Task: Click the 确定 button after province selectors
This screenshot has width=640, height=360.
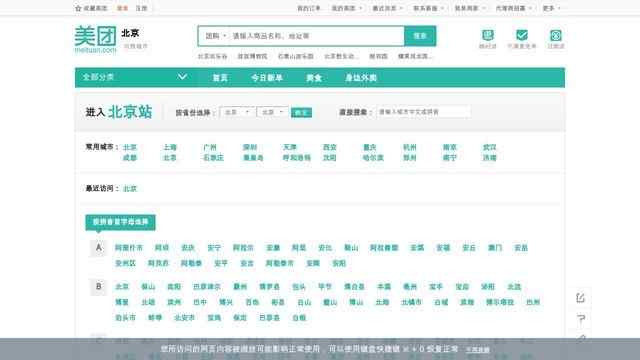Action: [x=301, y=113]
